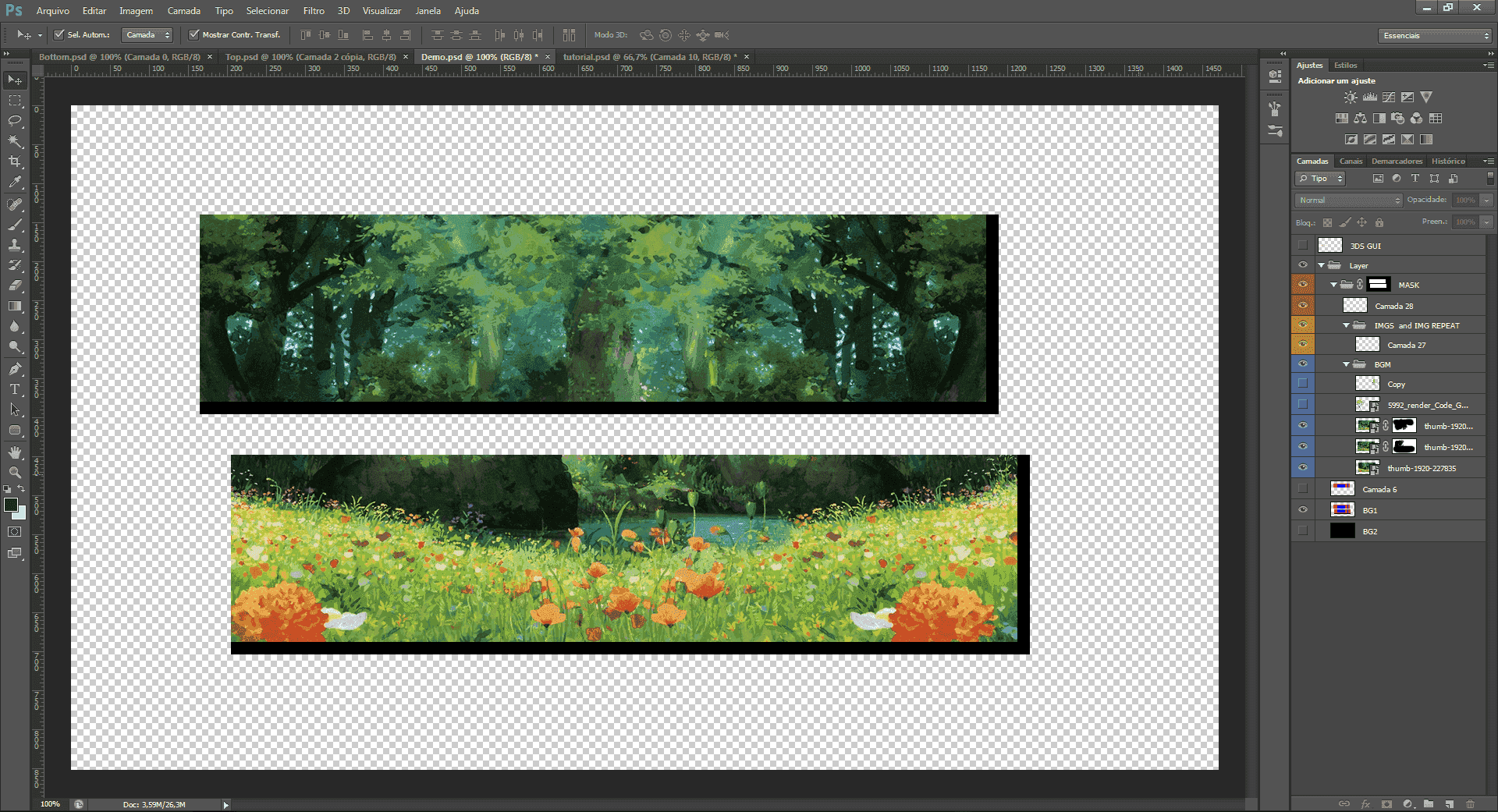Viewport: 1498px width, 812px height.
Task: Switch to the Estilos panel tab
Action: coord(1346,66)
